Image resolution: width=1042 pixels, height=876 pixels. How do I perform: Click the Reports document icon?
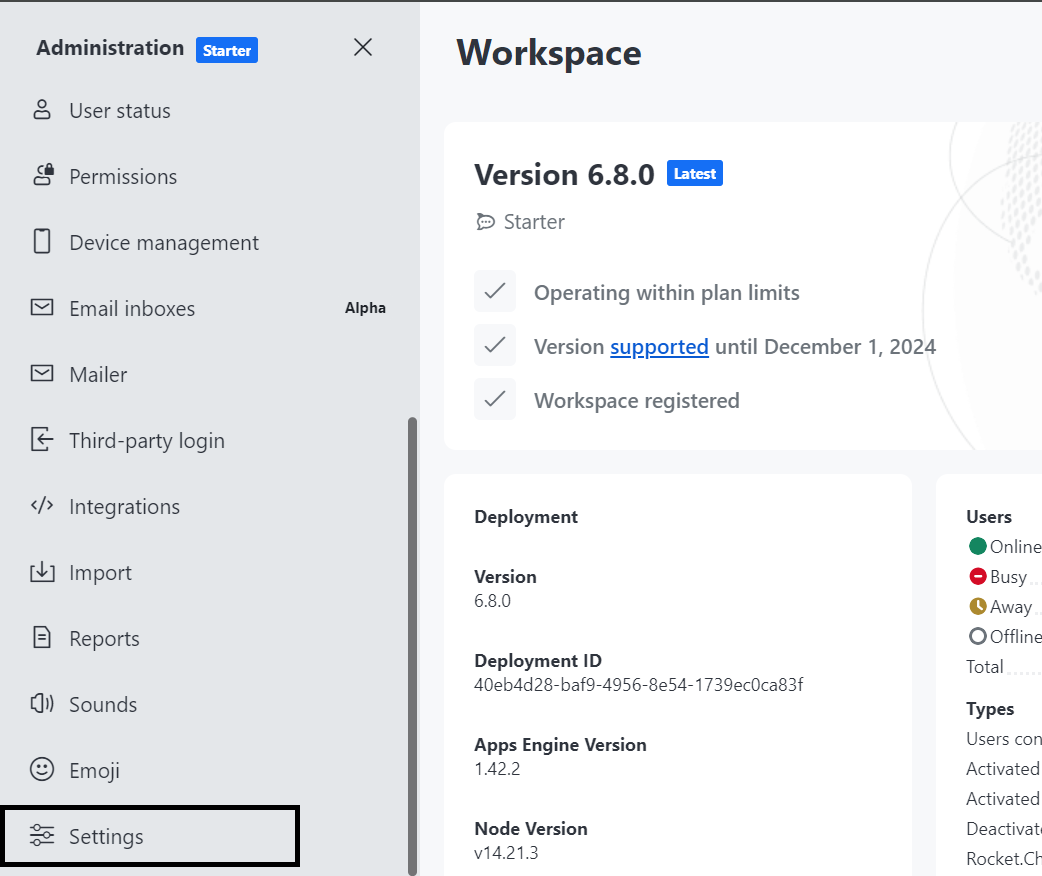tap(42, 637)
